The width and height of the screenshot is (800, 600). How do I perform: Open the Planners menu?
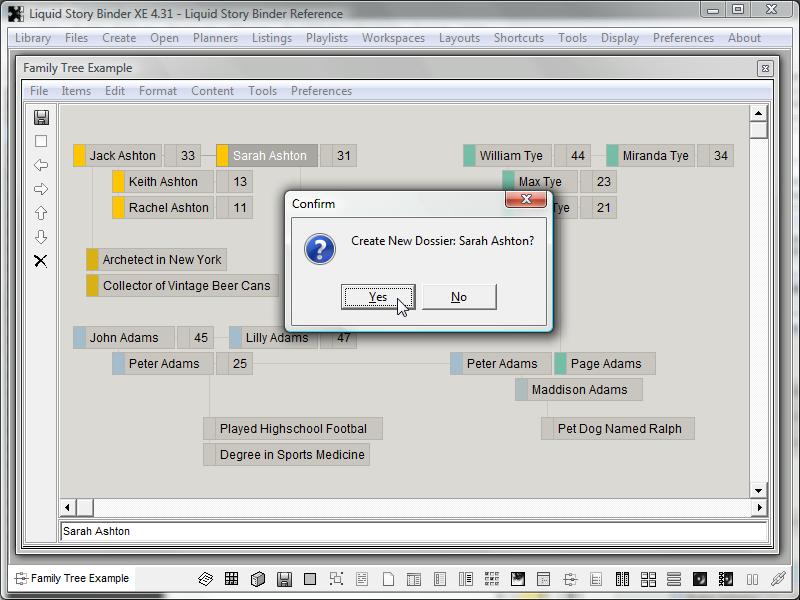point(215,38)
